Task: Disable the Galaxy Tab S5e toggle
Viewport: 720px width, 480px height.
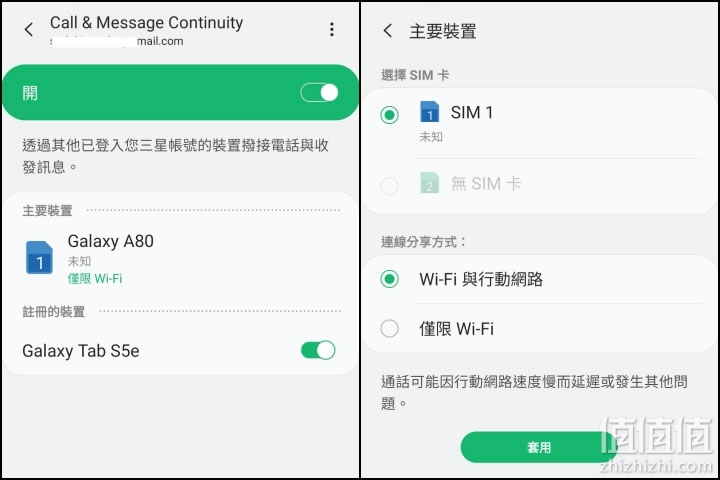Action: point(318,350)
